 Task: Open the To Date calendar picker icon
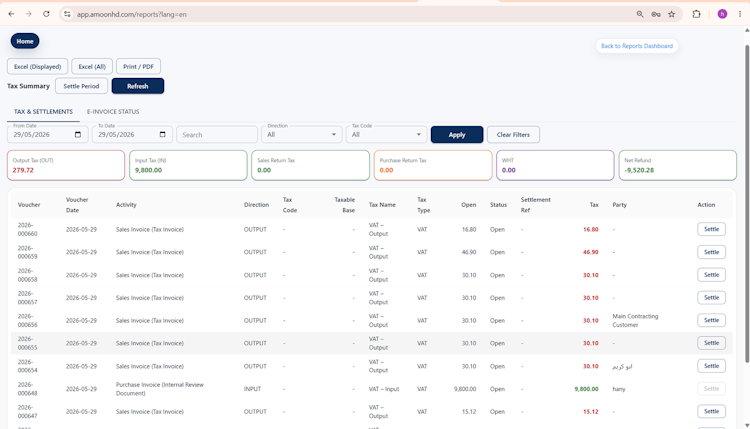tap(163, 134)
